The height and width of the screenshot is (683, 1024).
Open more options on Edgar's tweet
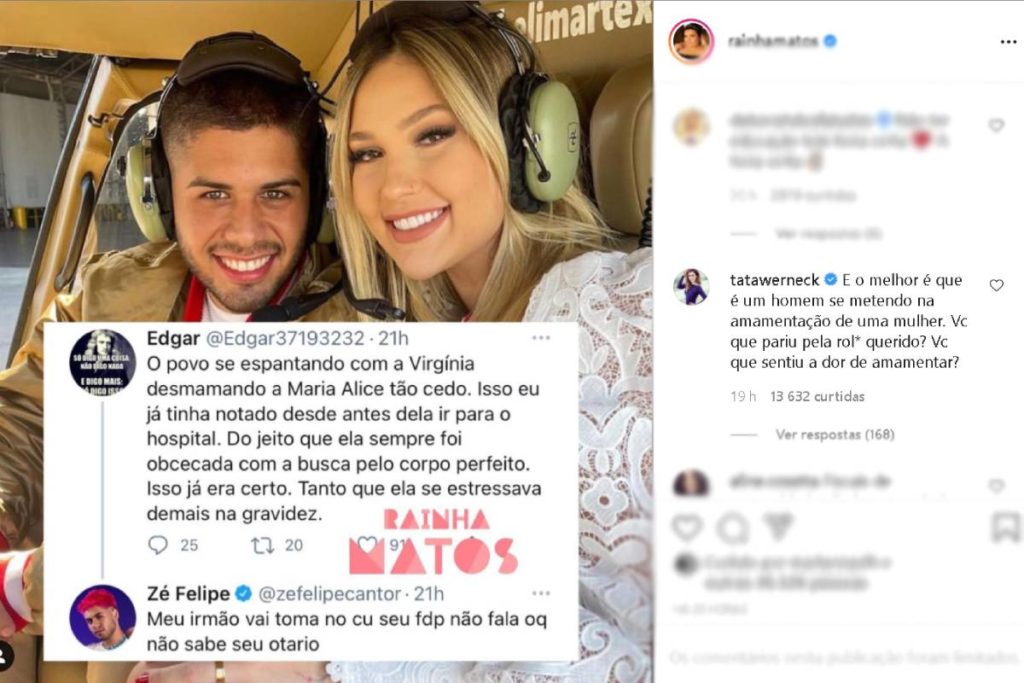pyautogui.click(x=541, y=338)
